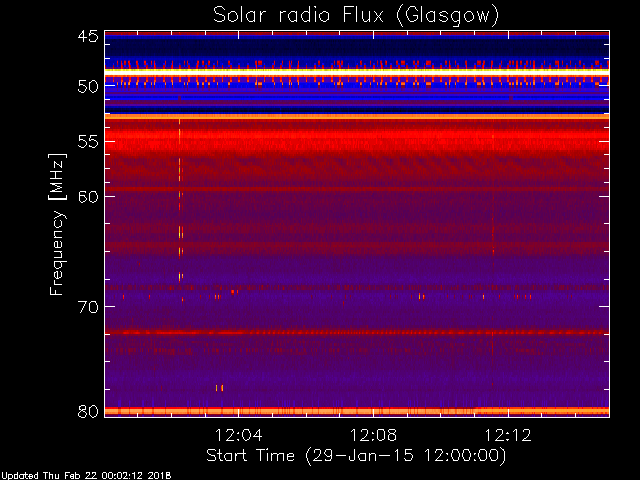Click the 'Start Time (29-Jan-15 12:00:00)' label
The width and height of the screenshot is (640, 480).
[356, 456]
